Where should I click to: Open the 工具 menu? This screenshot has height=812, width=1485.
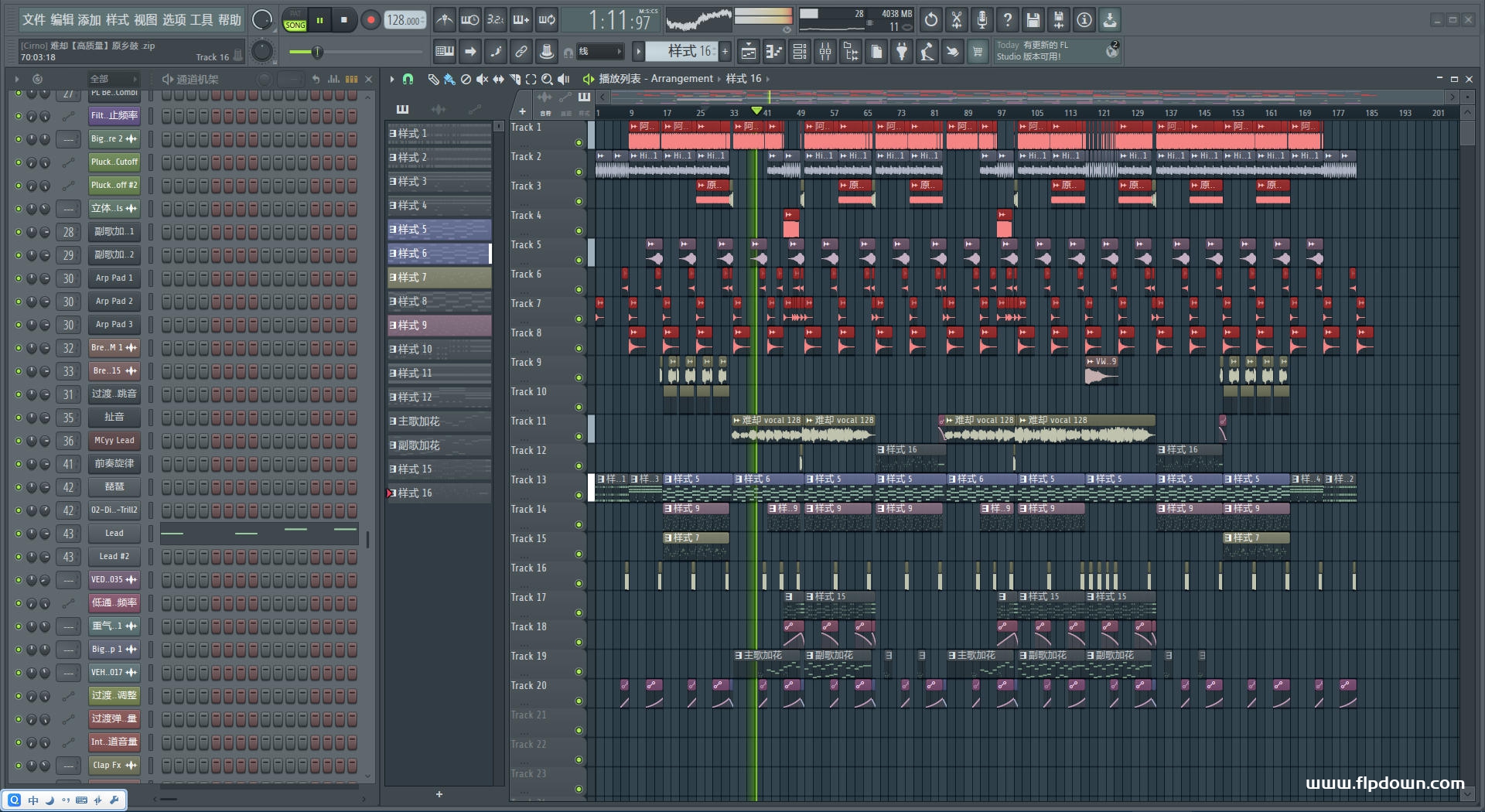(201, 20)
